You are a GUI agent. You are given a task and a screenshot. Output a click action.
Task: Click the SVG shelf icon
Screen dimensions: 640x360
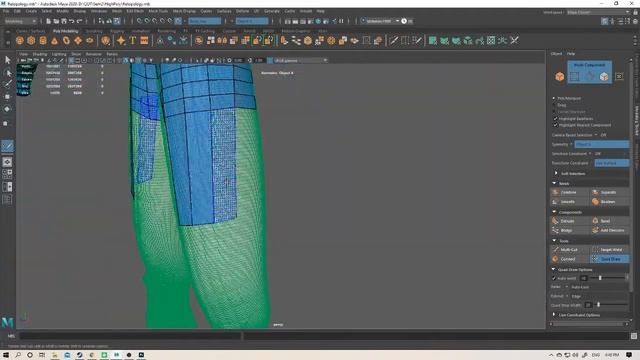pos(144,40)
